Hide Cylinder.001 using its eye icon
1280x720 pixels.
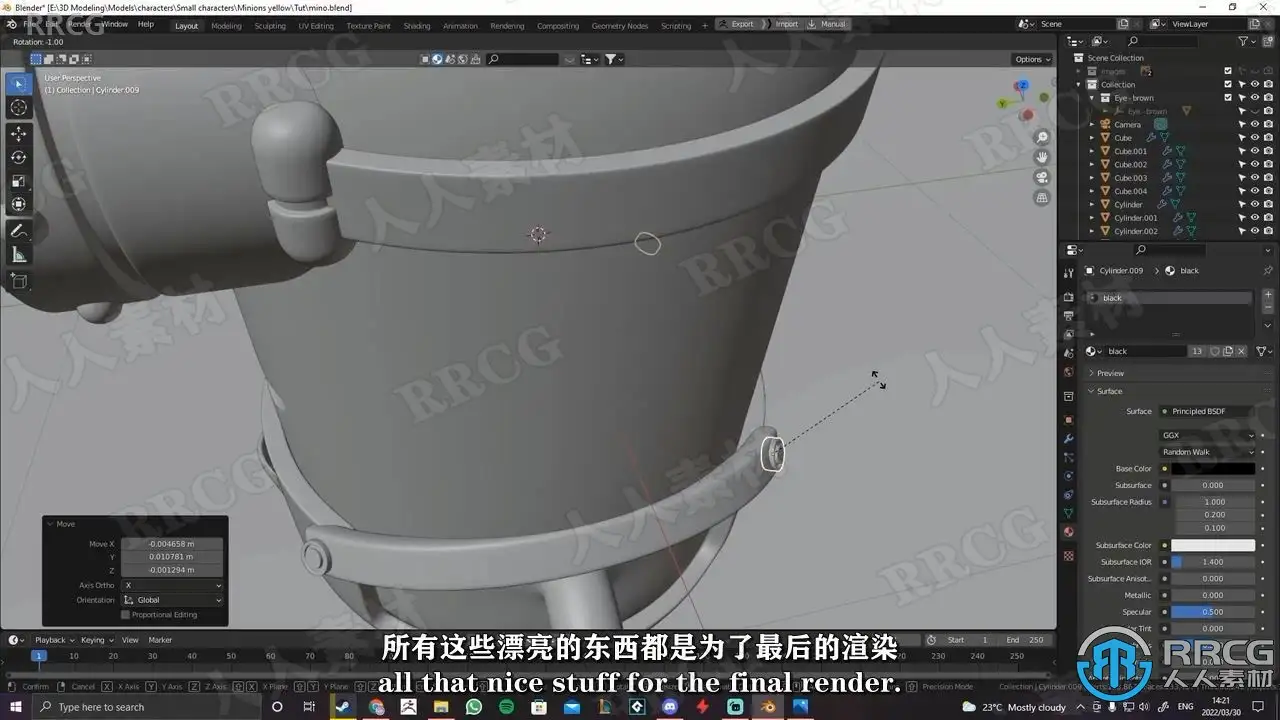coord(1255,217)
